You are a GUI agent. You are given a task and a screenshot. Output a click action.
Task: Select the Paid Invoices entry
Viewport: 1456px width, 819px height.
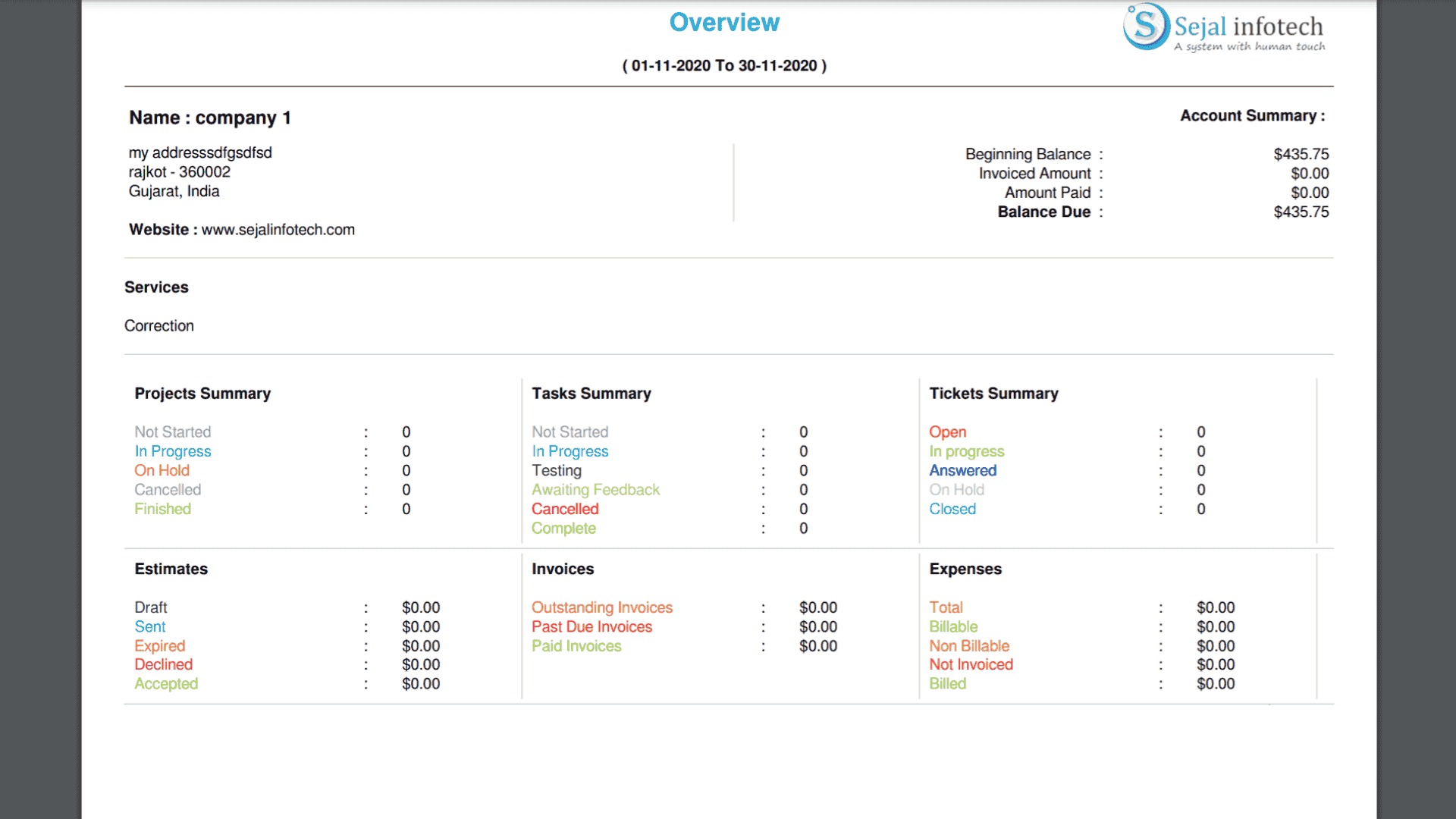pyautogui.click(x=576, y=645)
